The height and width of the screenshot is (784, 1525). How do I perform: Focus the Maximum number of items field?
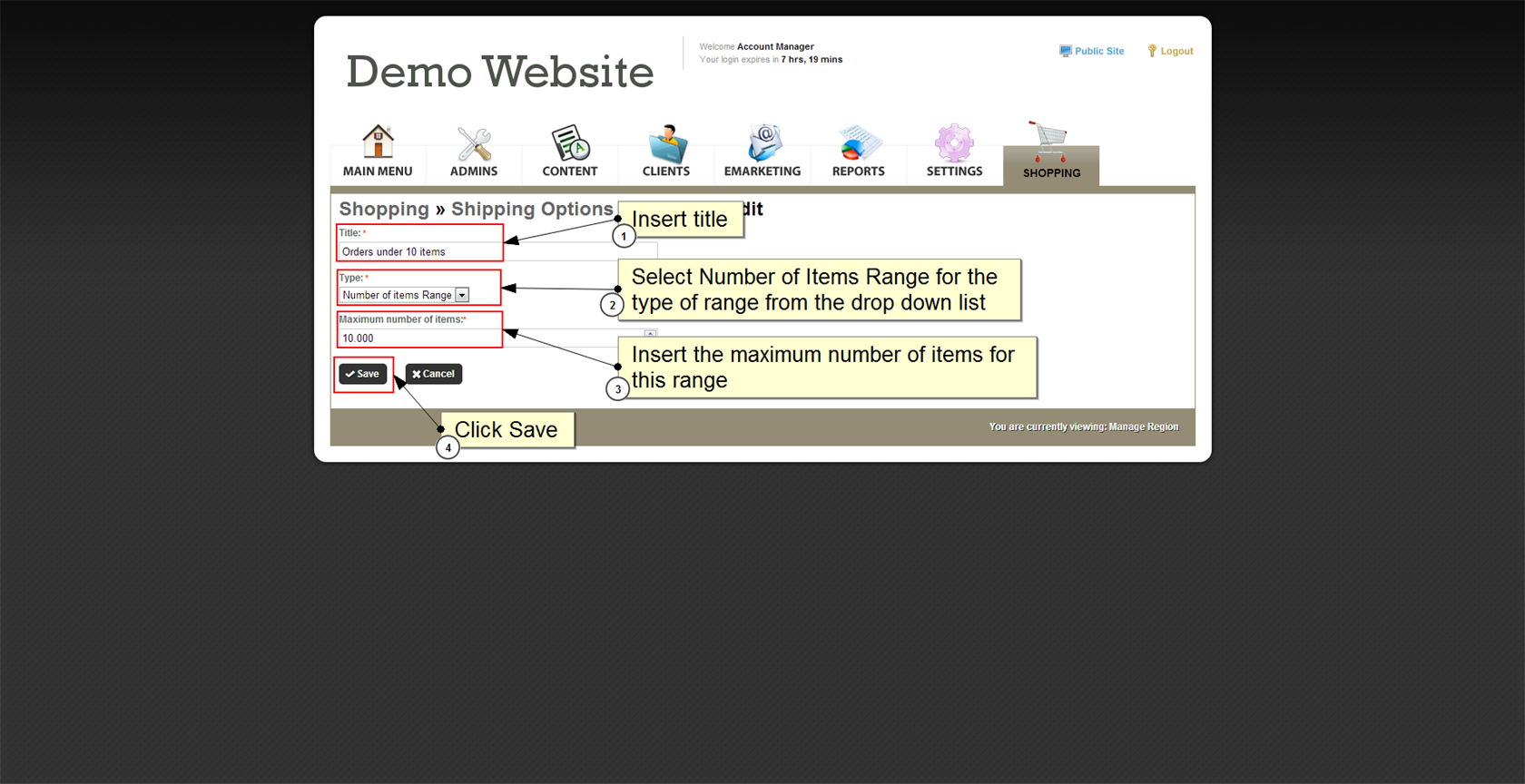(419, 338)
